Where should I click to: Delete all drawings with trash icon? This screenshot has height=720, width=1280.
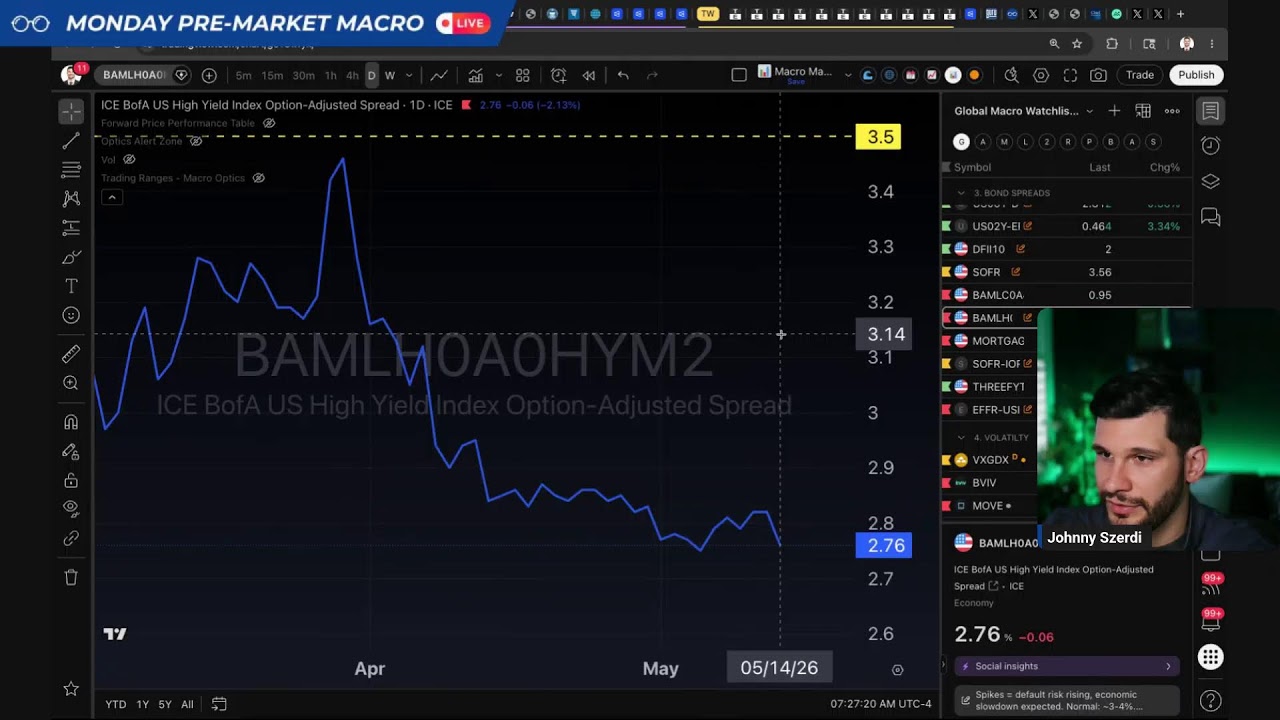(71, 577)
